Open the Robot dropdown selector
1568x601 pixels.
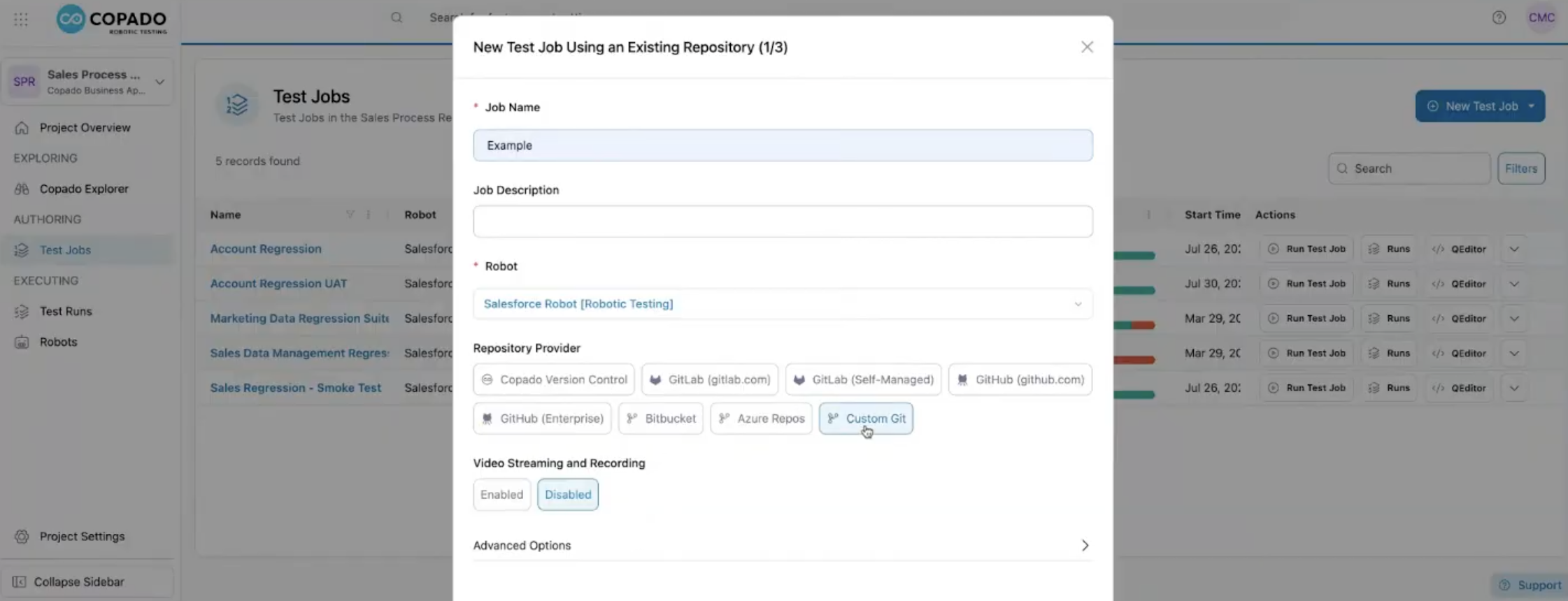pyautogui.click(x=783, y=303)
